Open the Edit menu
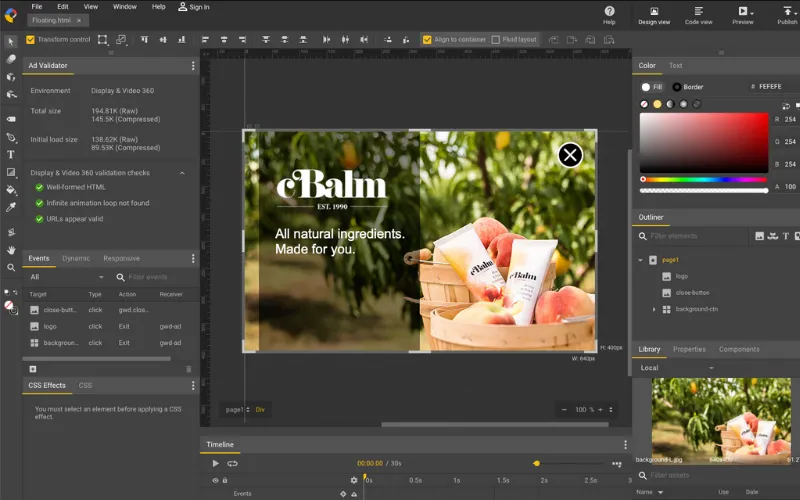 point(63,7)
